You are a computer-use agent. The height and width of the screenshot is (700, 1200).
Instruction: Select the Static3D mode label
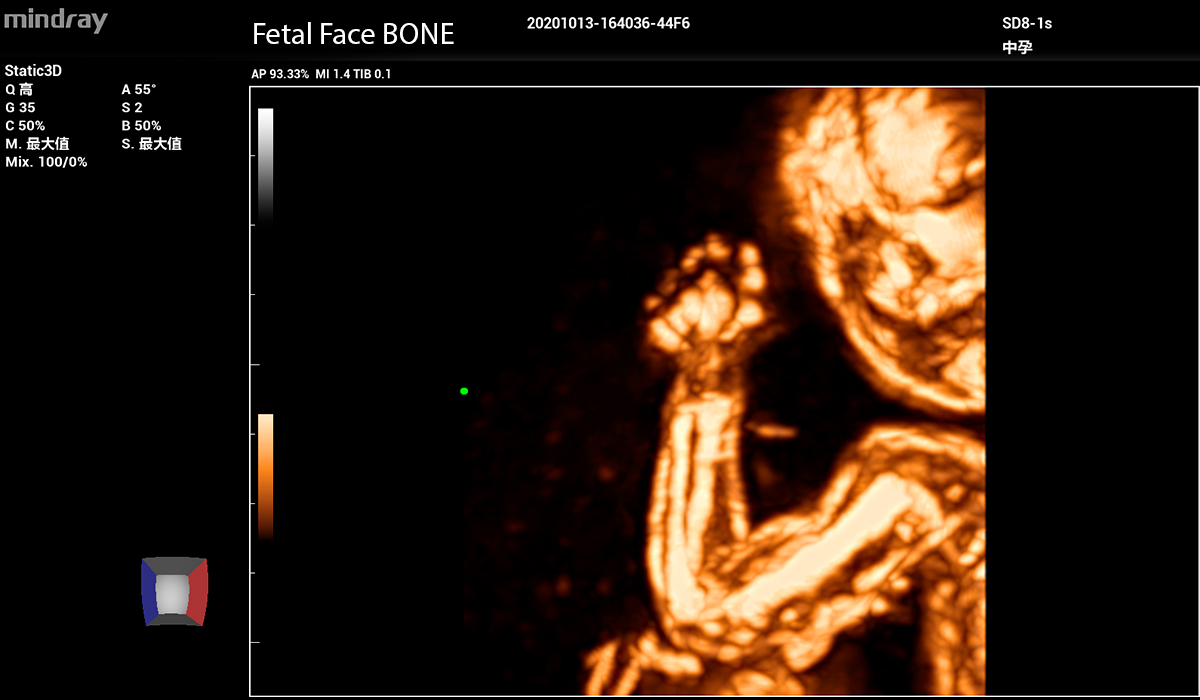[x=33, y=71]
